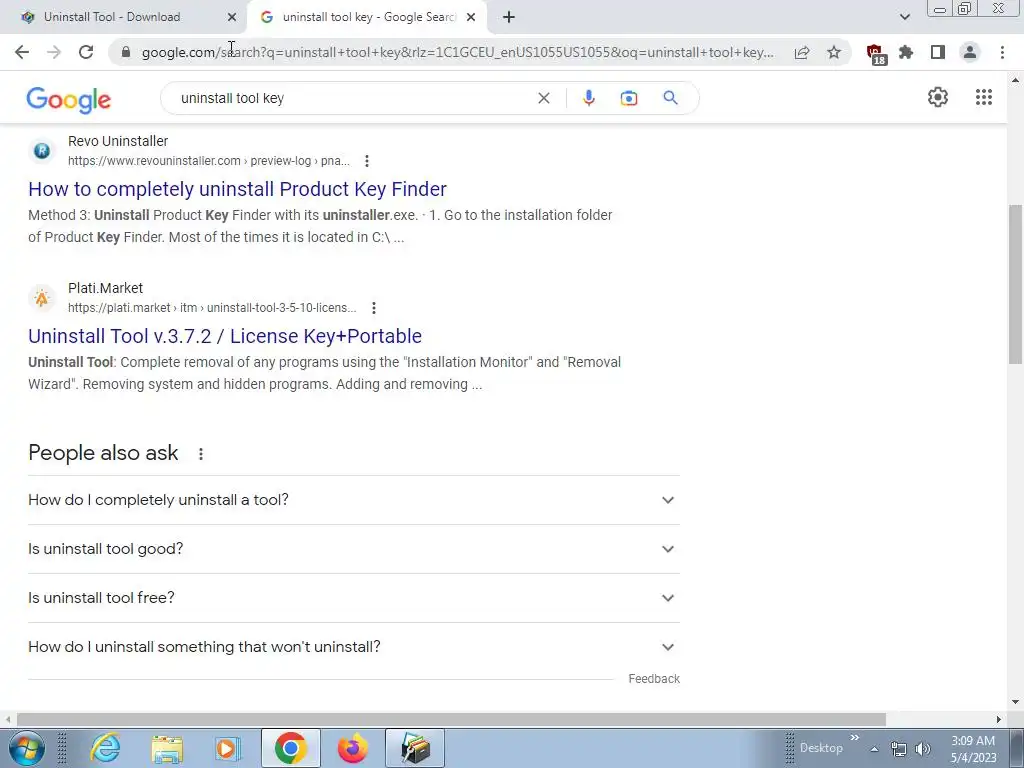The image size is (1024, 768).
Task: Open Windows Explorer folder in taskbar
Action: (x=167, y=748)
